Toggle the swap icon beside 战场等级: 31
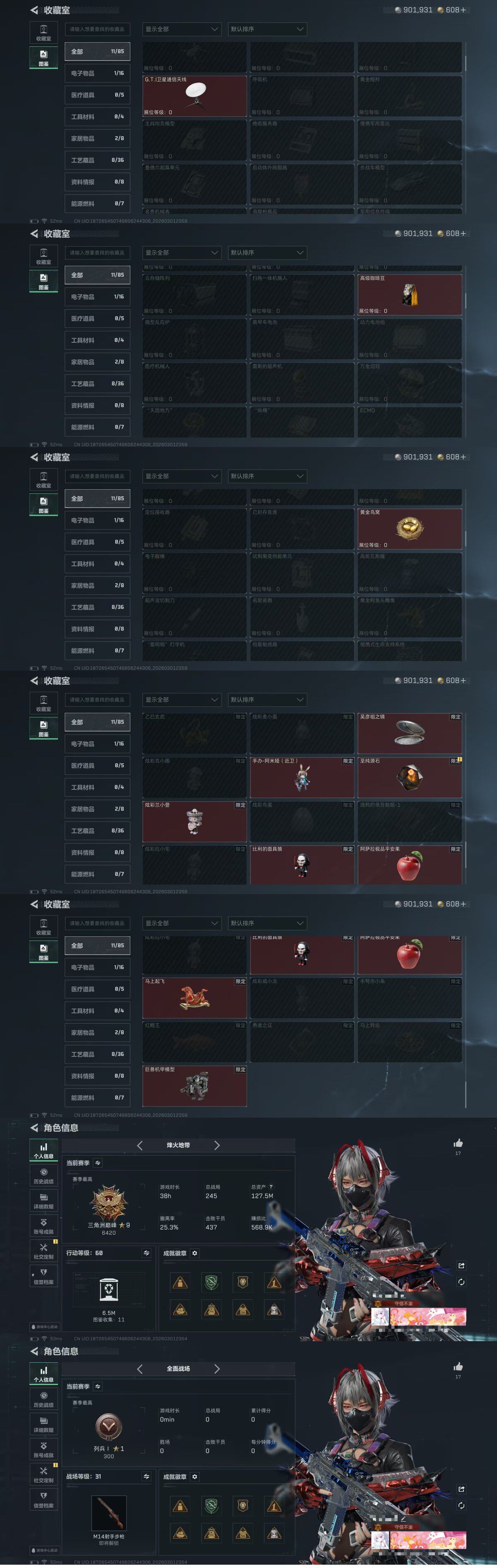Viewport: 497px width, 1568px height. (x=146, y=1477)
